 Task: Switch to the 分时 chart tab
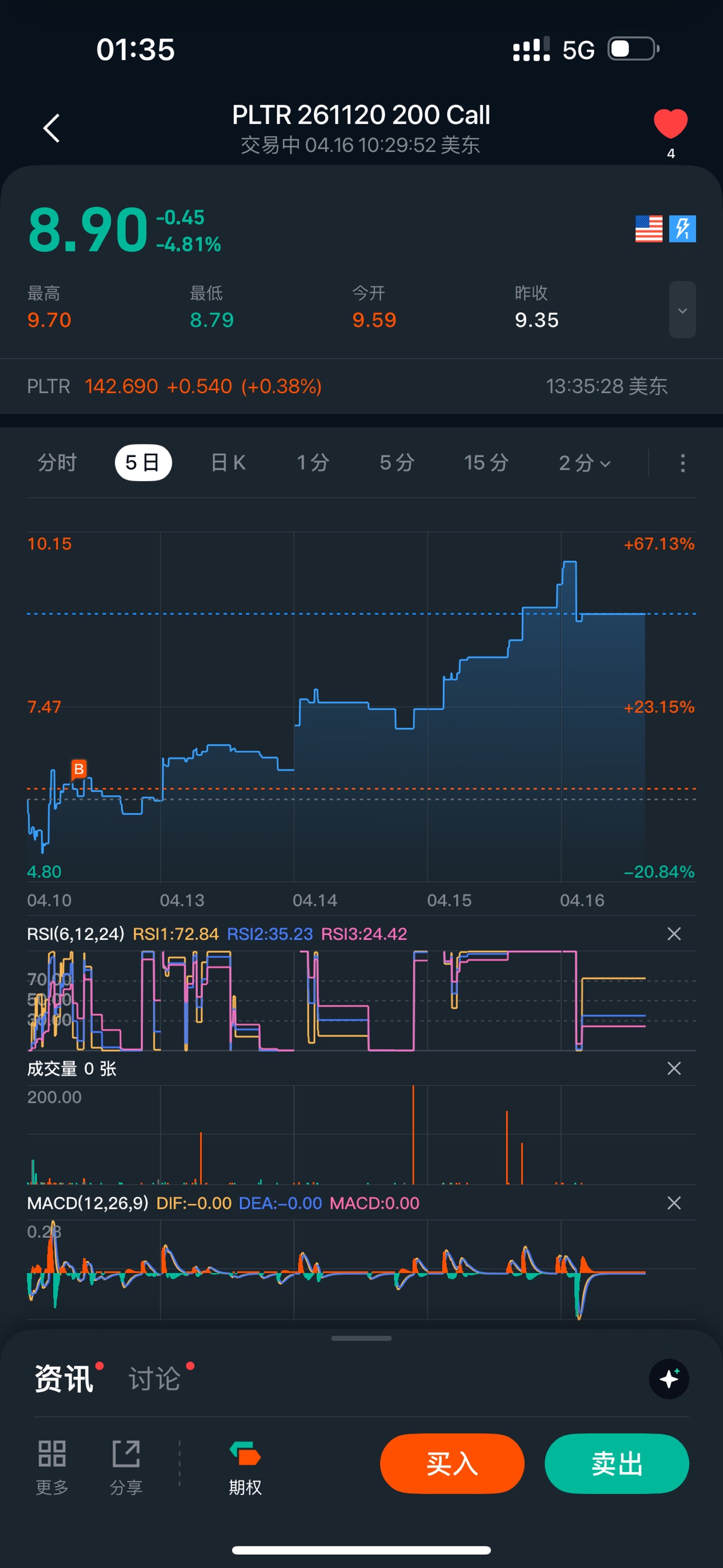coord(57,463)
